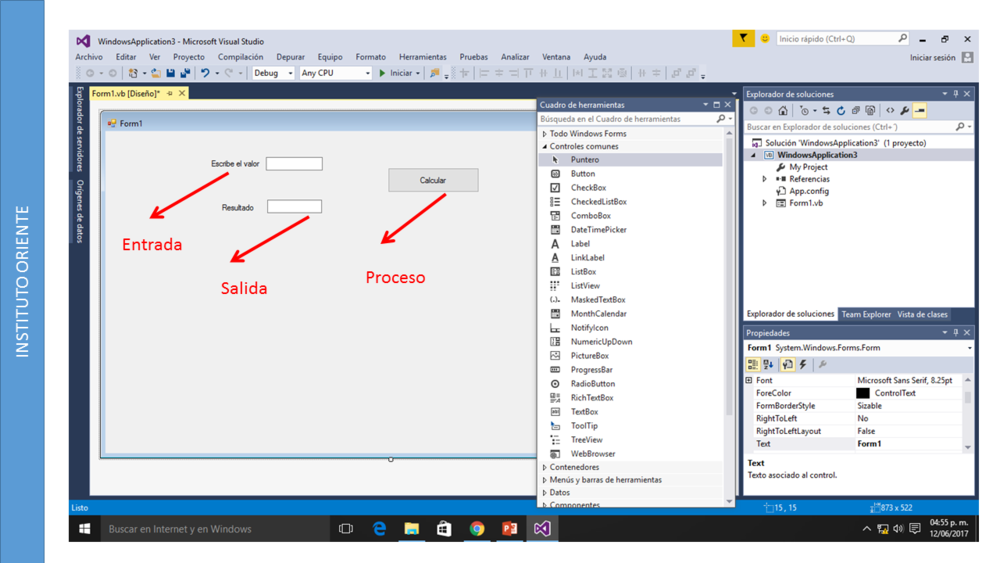Select the PictureBox control in the toolbox
This screenshot has height=563, width=1000.
[589, 356]
